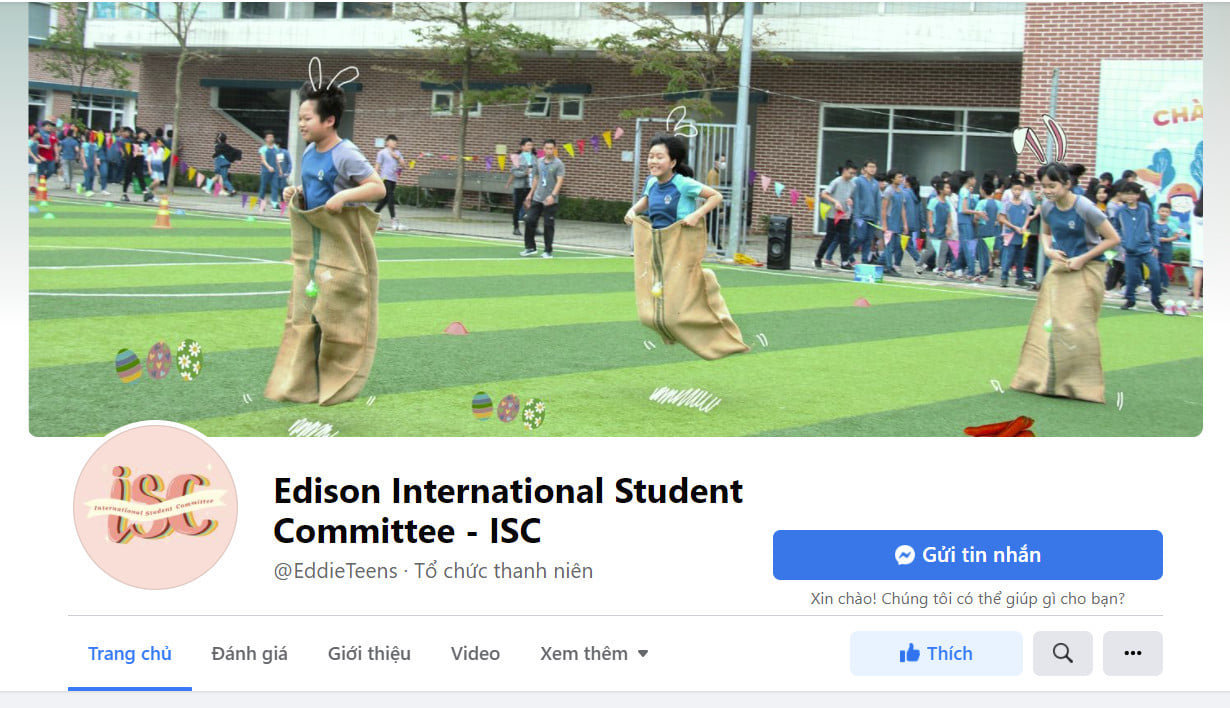Click the Xin chào greeting text

pos(967,599)
